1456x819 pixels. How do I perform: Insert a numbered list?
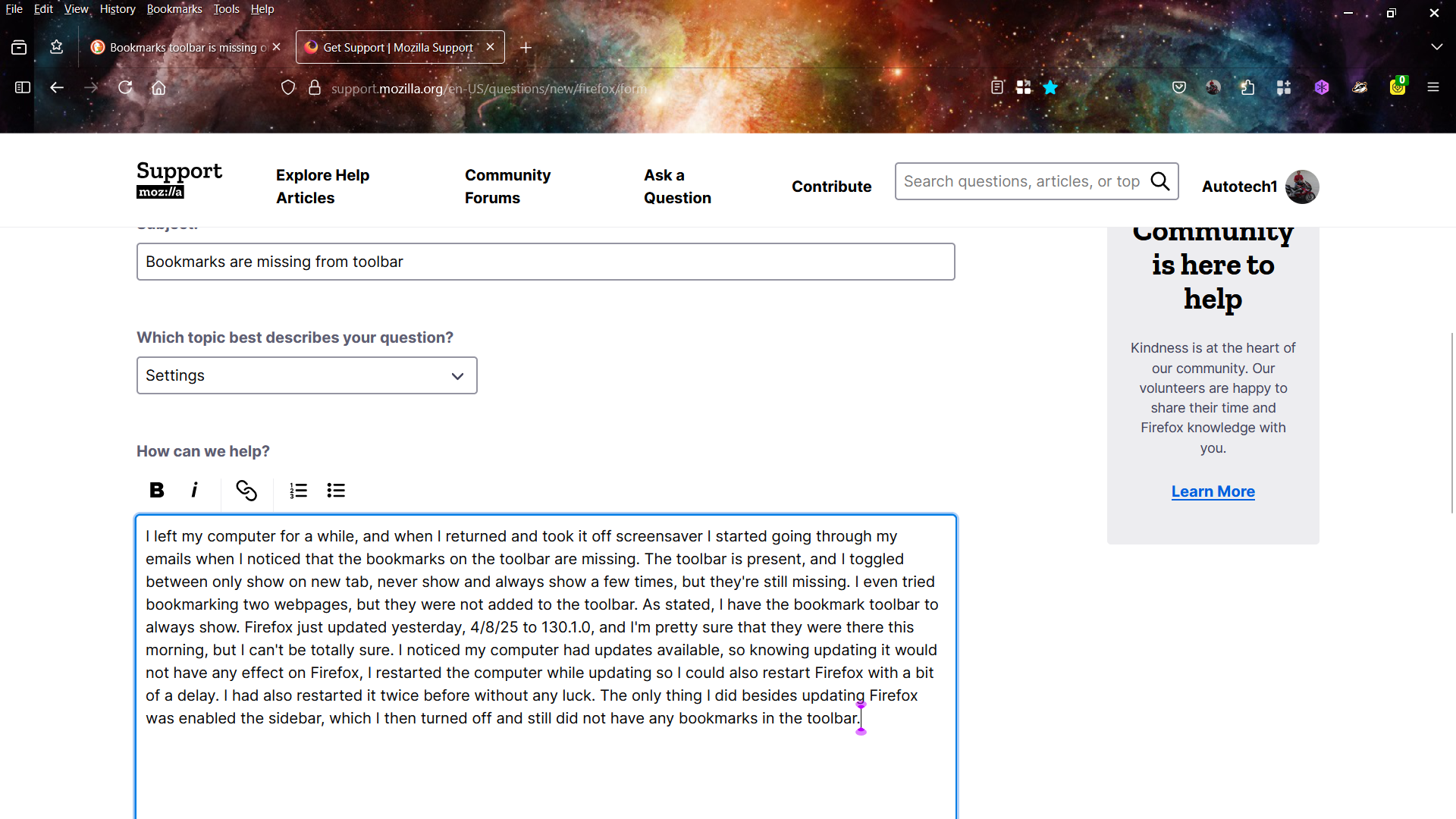pyautogui.click(x=298, y=490)
